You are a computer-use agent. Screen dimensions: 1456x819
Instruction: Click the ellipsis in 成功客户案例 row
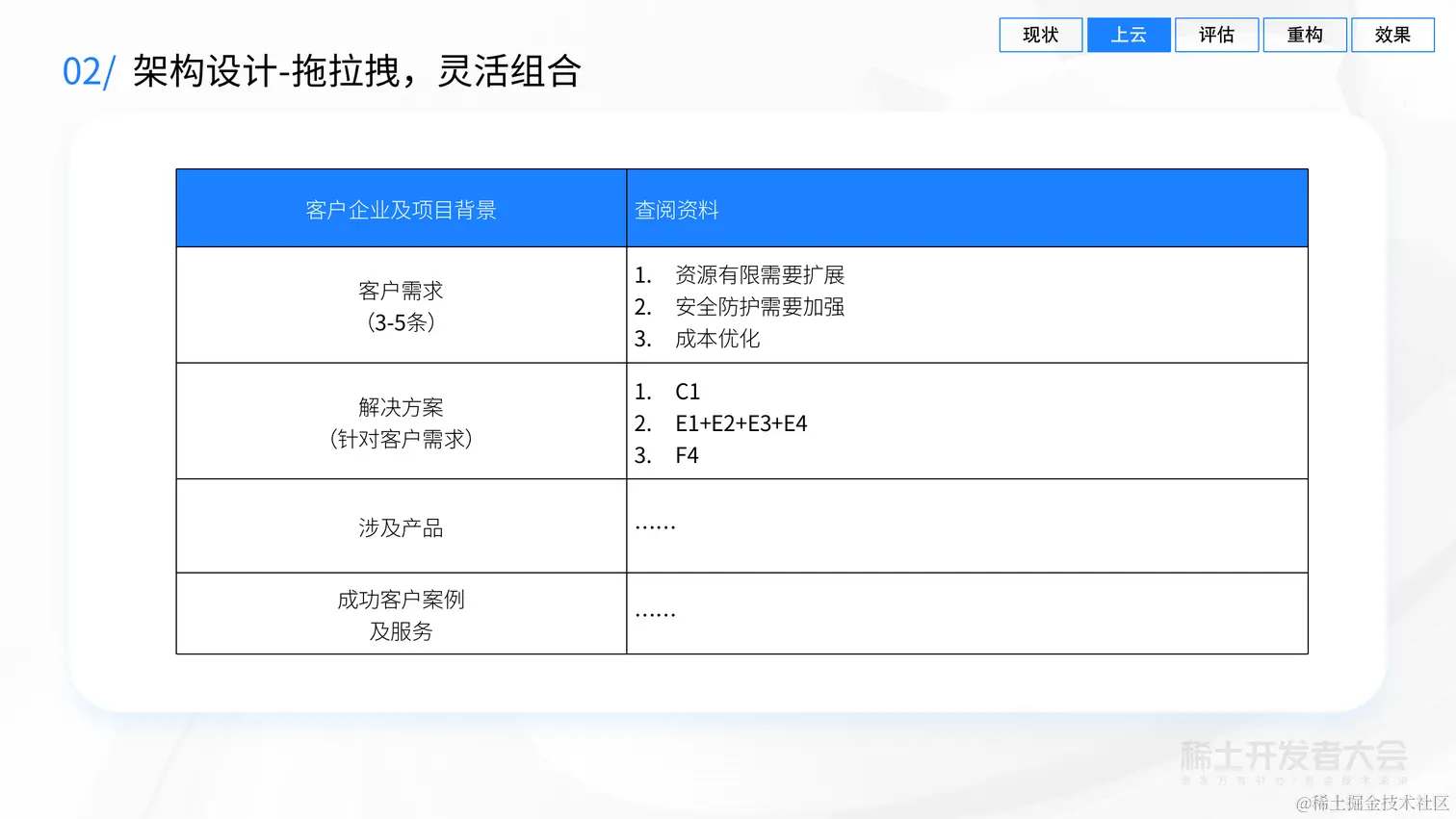tap(656, 614)
